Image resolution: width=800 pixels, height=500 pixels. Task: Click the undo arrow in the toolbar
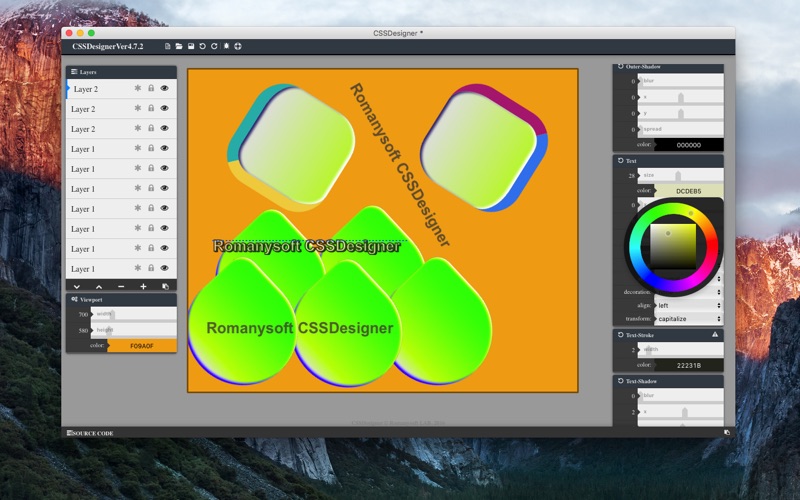(x=203, y=46)
